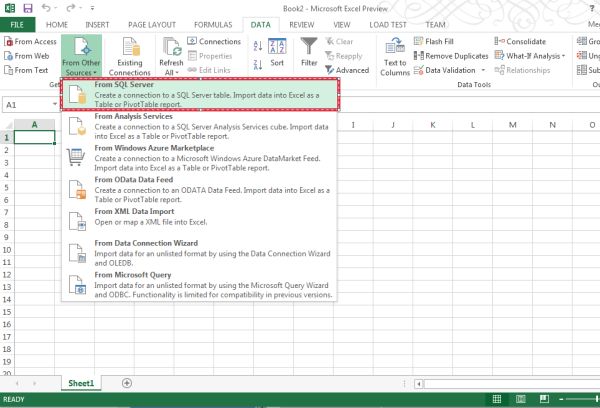
Task: Click the Sort Z to A icon
Action: tap(258, 65)
